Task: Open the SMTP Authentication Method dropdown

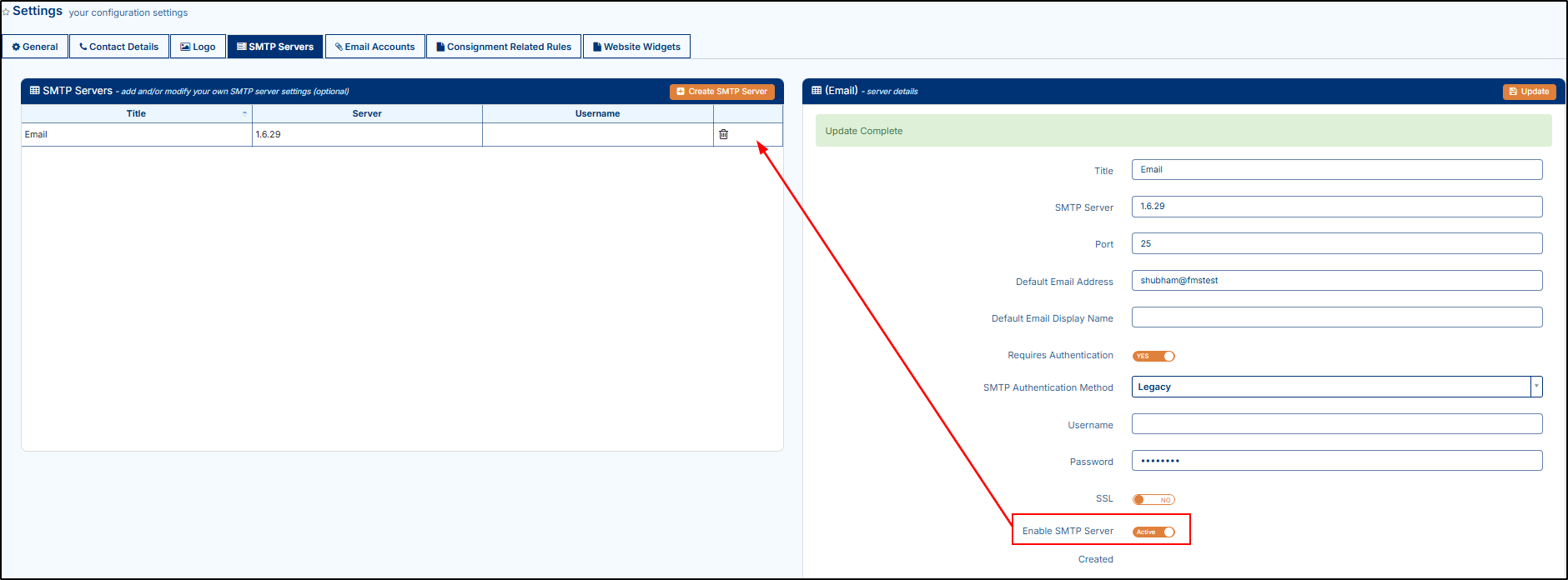Action: [x=1336, y=387]
